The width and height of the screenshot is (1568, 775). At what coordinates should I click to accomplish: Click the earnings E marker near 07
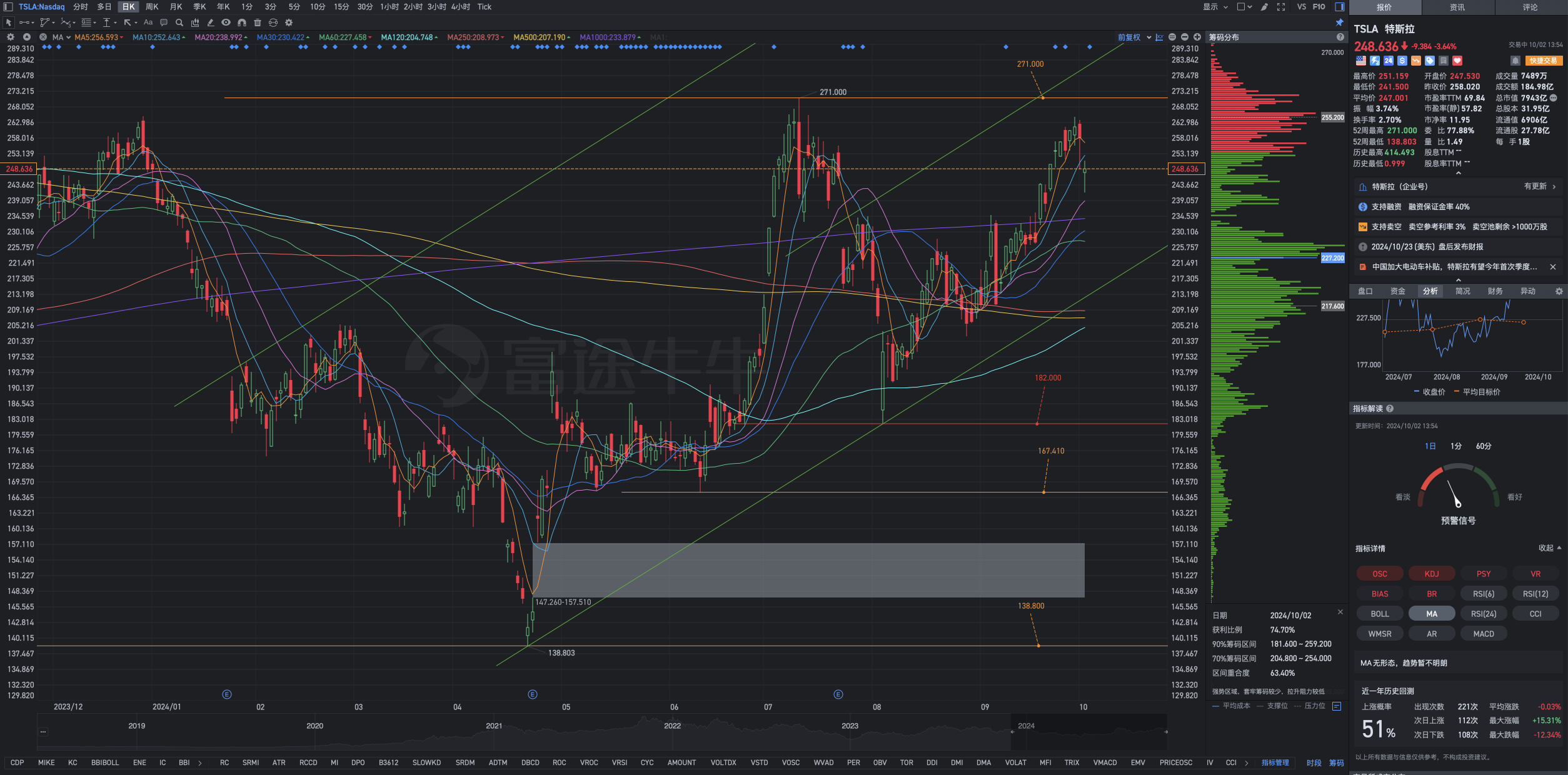[838, 694]
